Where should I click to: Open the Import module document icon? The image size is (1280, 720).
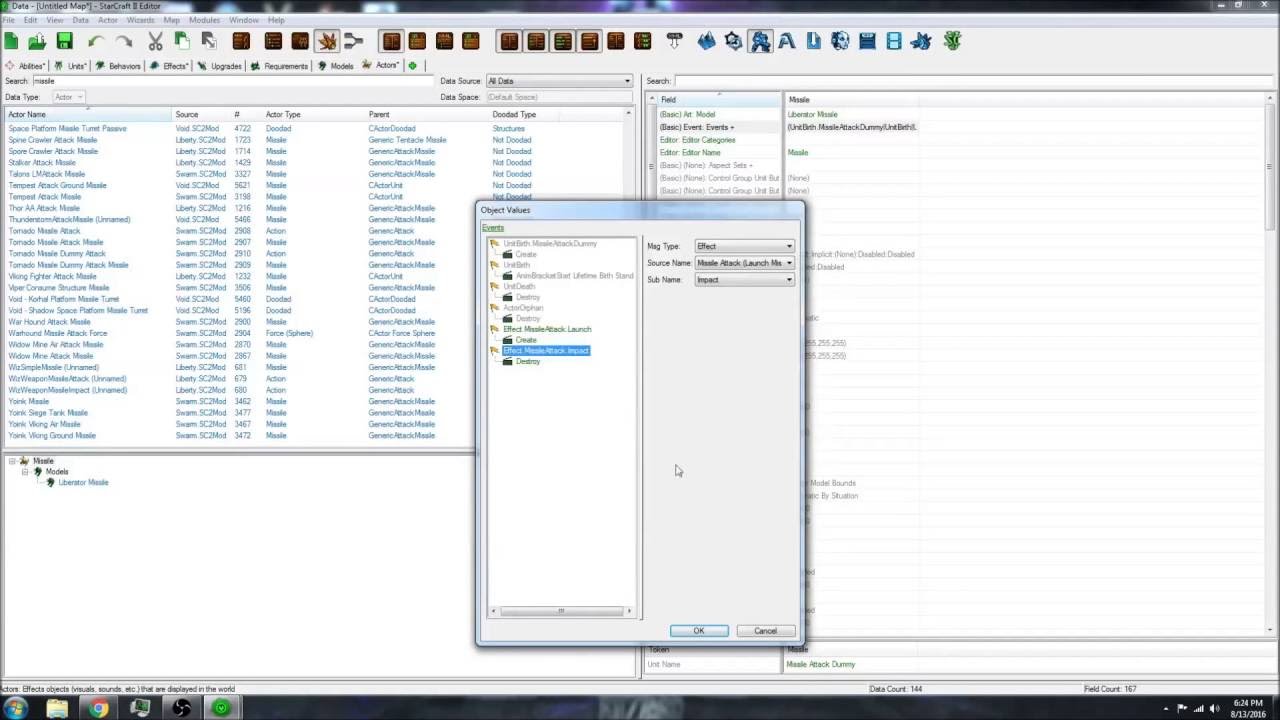click(814, 41)
